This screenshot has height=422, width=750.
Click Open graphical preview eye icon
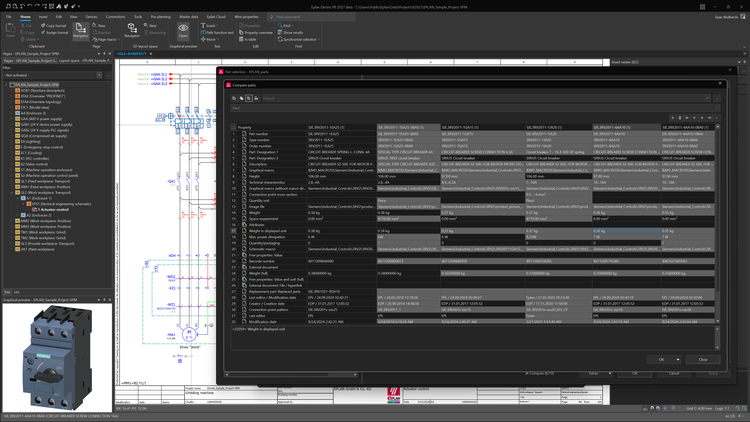183,30
